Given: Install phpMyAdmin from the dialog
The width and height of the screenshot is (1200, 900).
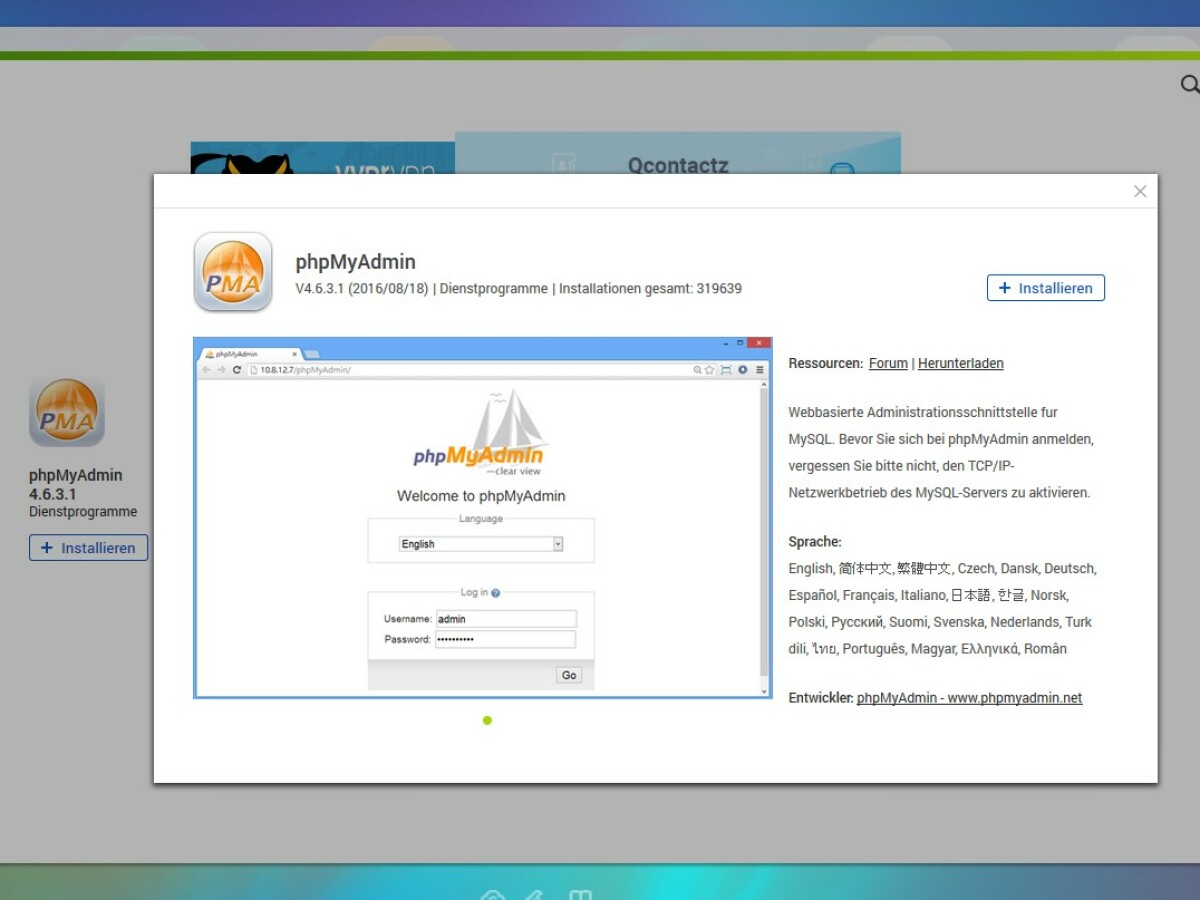Looking at the screenshot, I should 1046,288.
